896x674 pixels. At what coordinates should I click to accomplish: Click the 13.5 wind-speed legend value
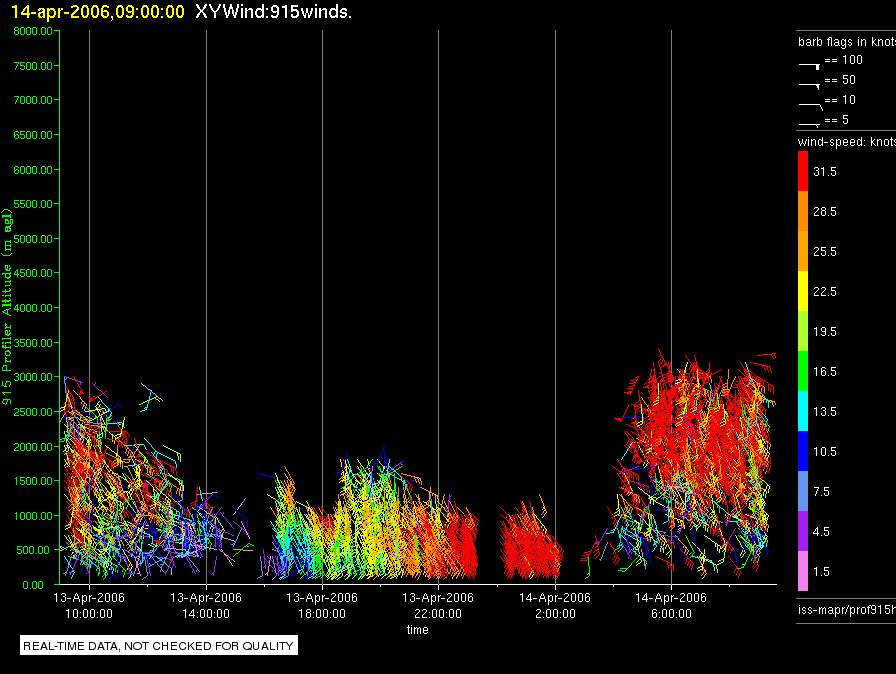pyautogui.click(x=825, y=412)
